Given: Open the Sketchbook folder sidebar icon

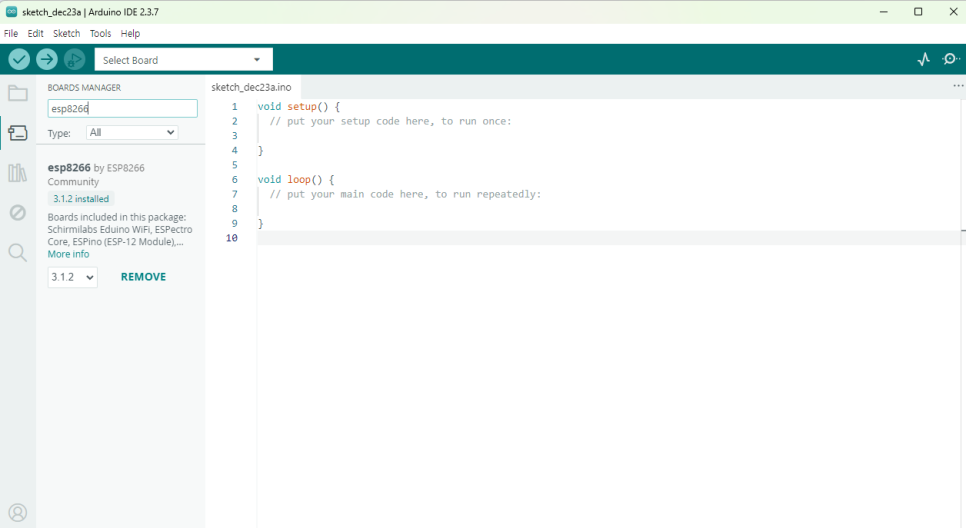Looking at the screenshot, I should click(x=18, y=93).
